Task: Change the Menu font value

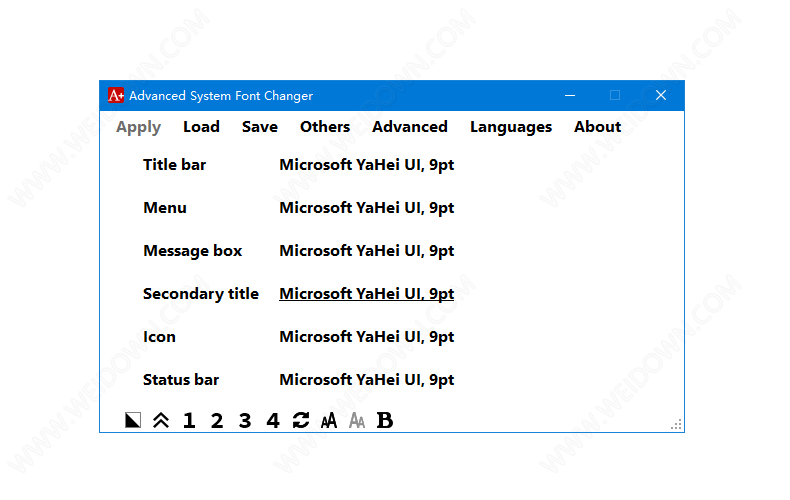Action: [367, 208]
